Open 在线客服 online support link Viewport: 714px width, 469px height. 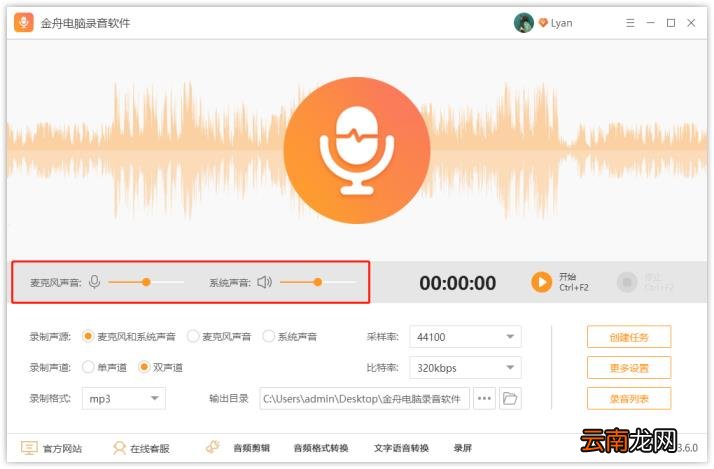coord(150,449)
